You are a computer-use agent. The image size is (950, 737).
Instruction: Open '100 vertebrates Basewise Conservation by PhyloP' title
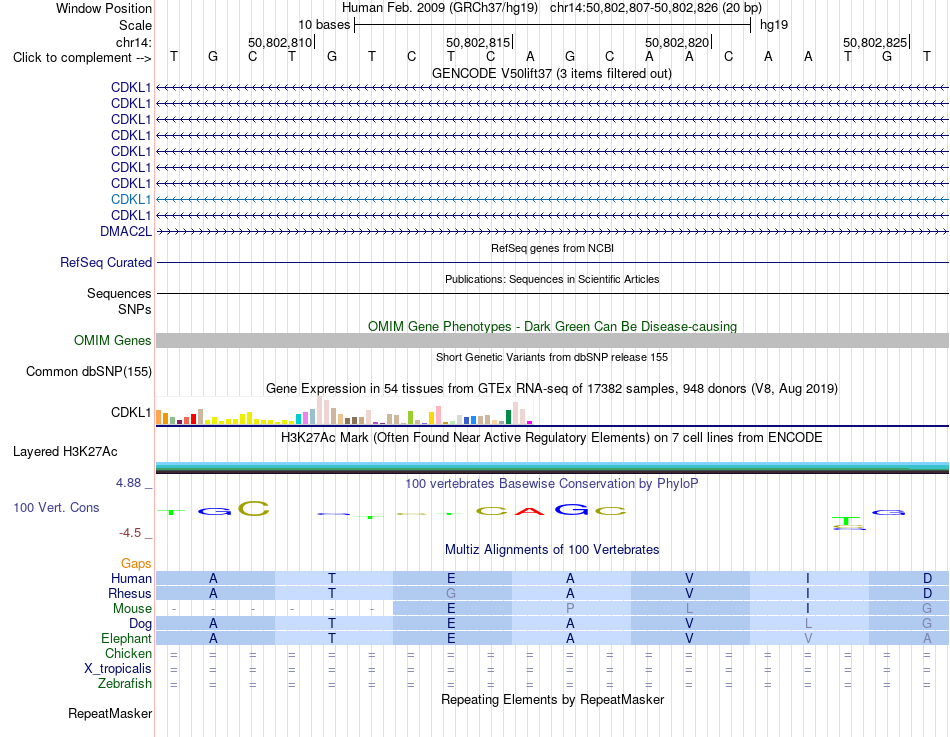[552, 484]
